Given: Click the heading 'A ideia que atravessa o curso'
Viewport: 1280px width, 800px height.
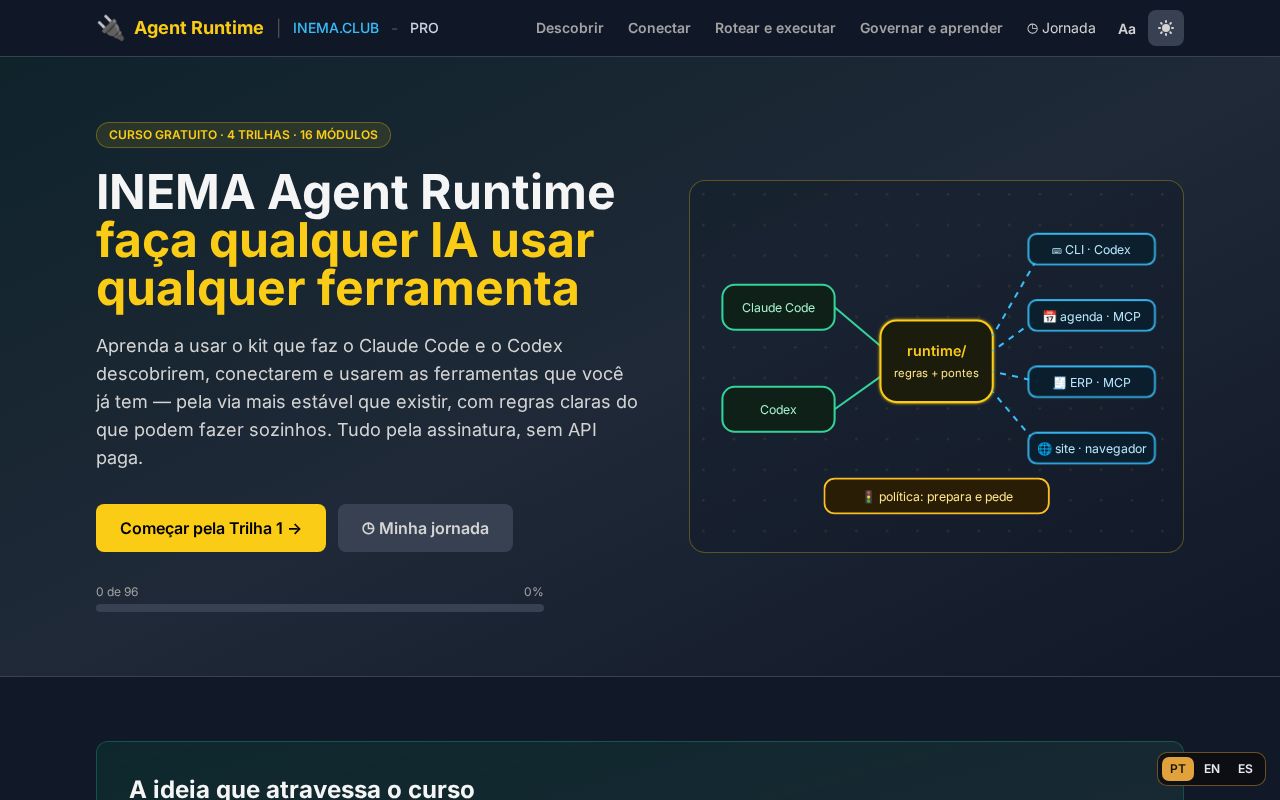Looking at the screenshot, I should (302, 789).
